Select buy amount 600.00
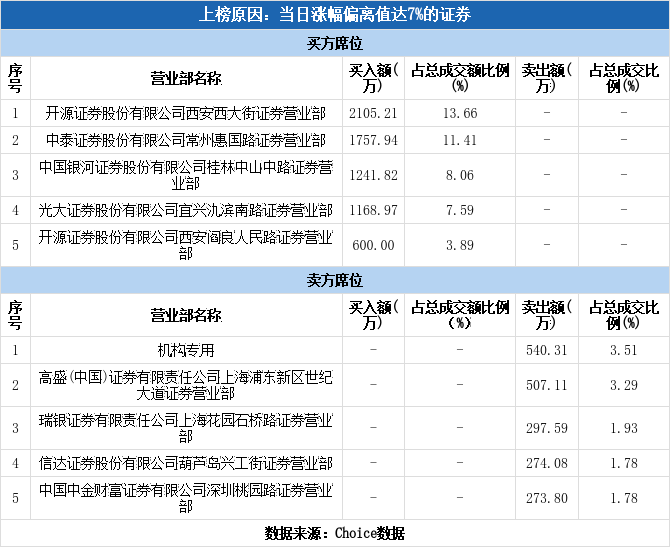670x547 pixels. [373, 245]
